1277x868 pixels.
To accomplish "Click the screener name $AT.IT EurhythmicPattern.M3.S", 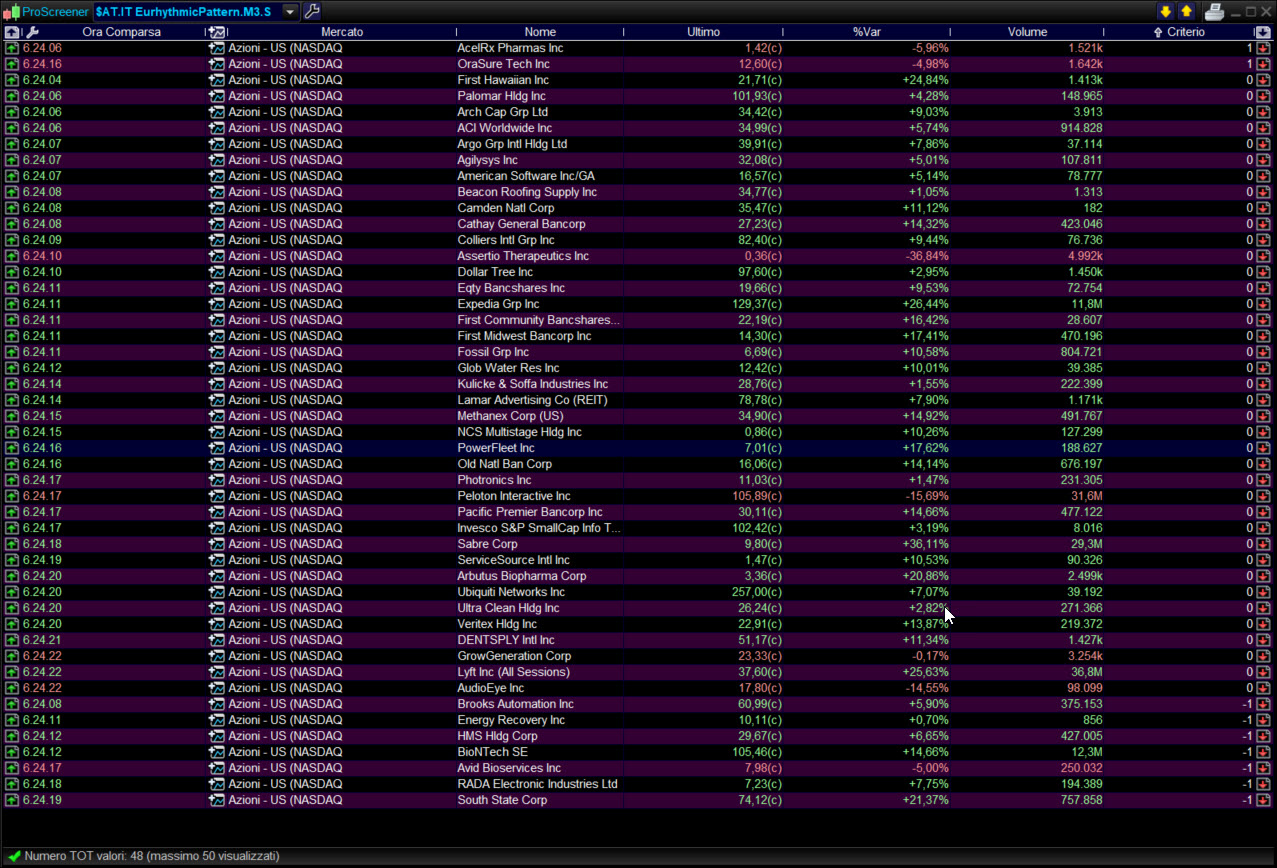I will click(x=183, y=12).
